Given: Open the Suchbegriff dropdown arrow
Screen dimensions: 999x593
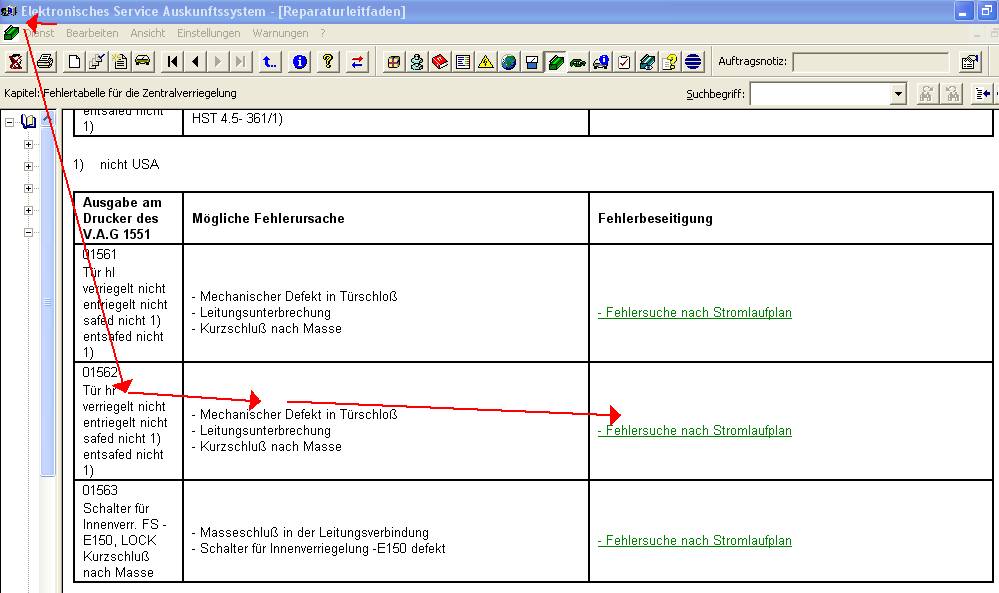Looking at the screenshot, I should pos(897,94).
